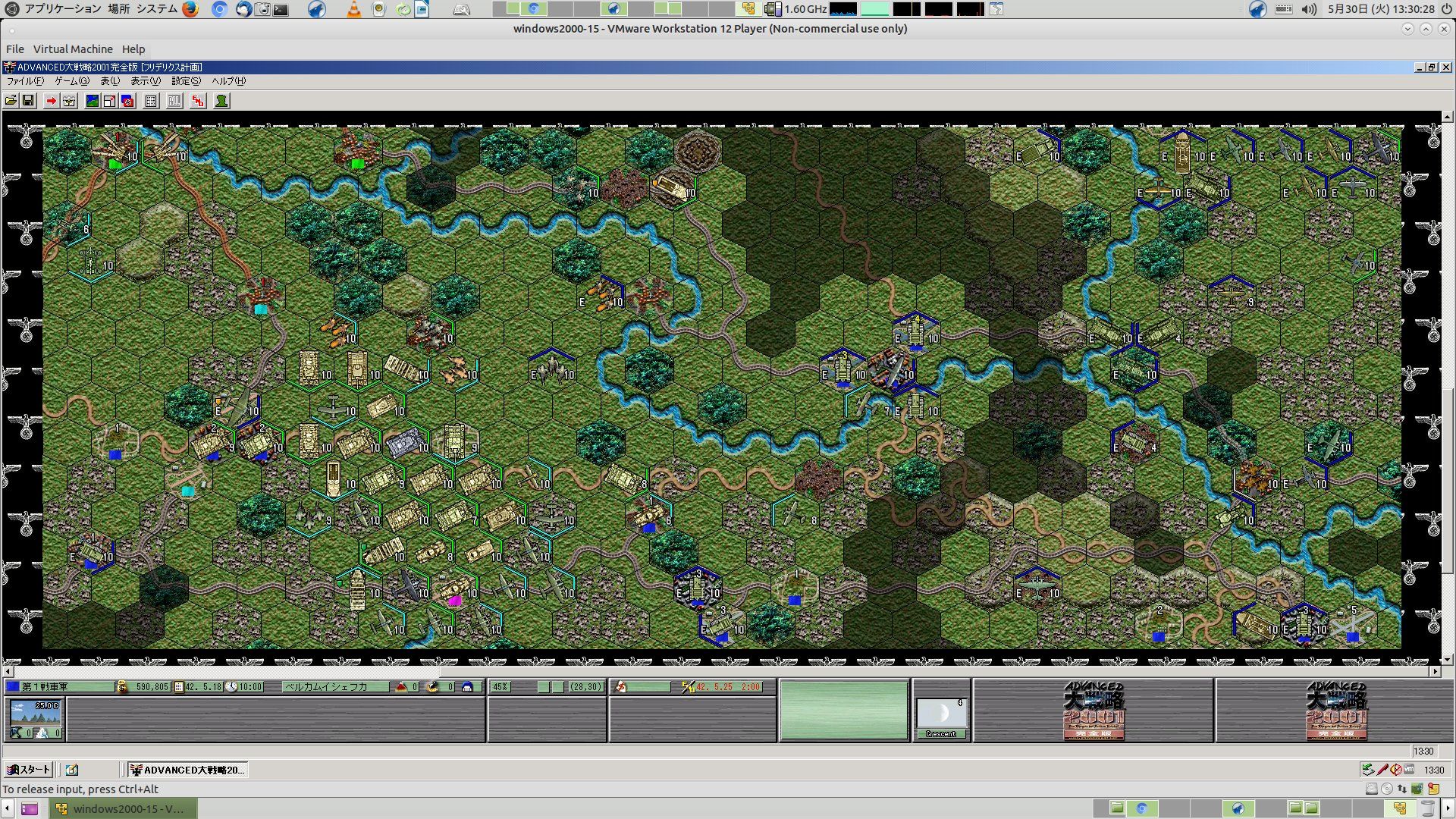Open VMware Virtual Machine menu
This screenshot has width=1456, height=819.
click(x=73, y=49)
